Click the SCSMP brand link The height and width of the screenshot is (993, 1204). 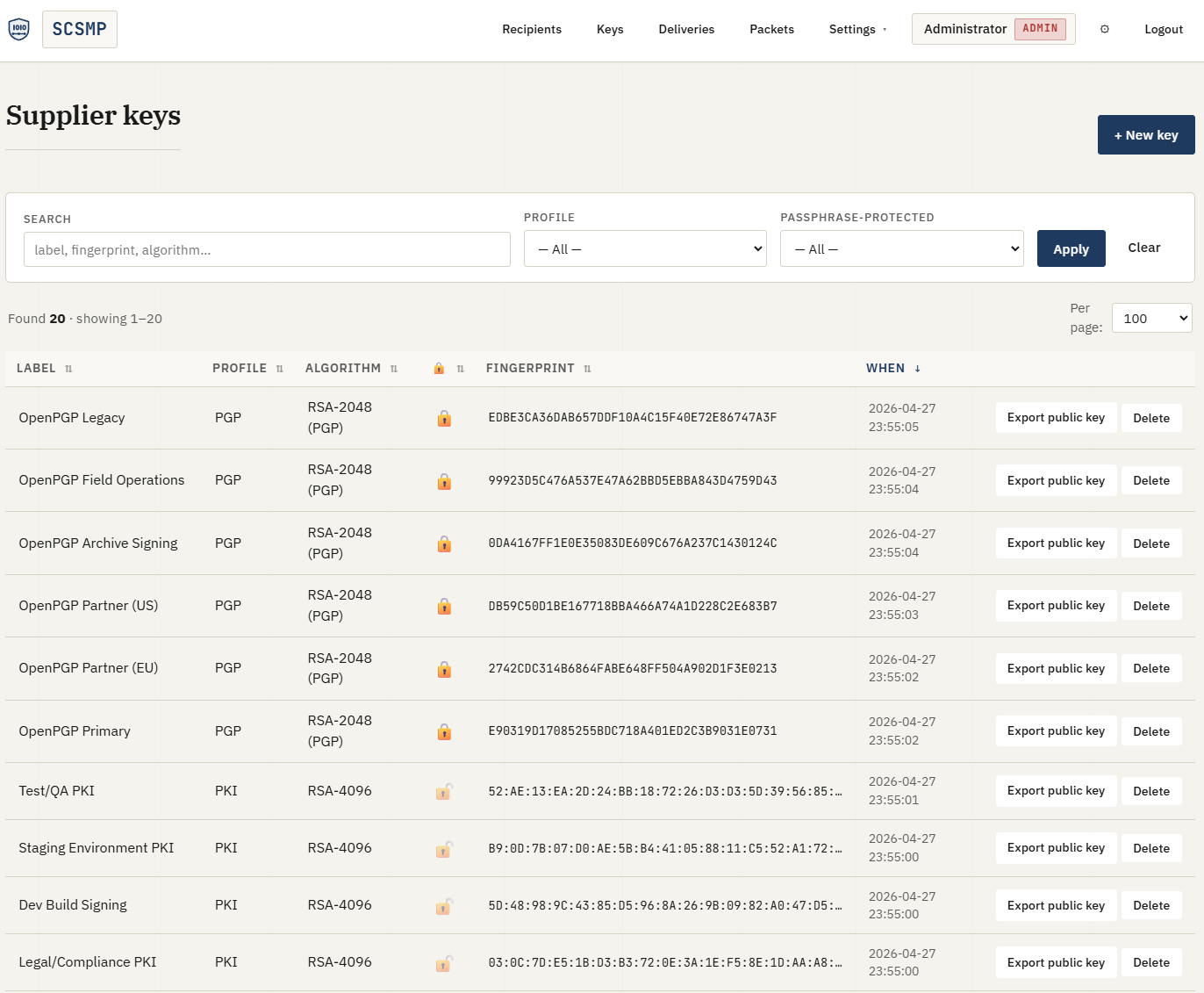pos(79,29)
